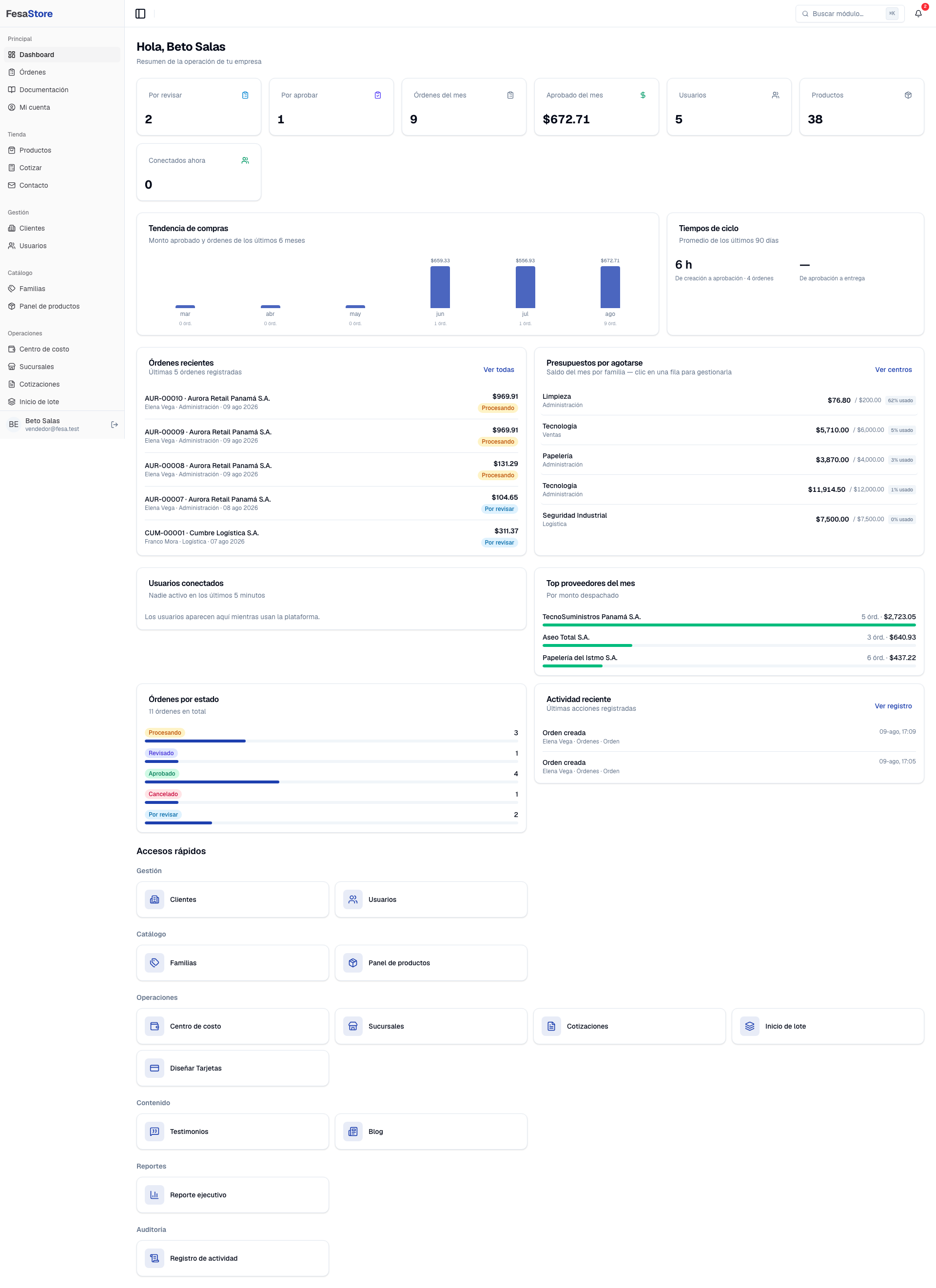Click the Aprobado status progress bar
936x1288 pixels.
(331, 781)
